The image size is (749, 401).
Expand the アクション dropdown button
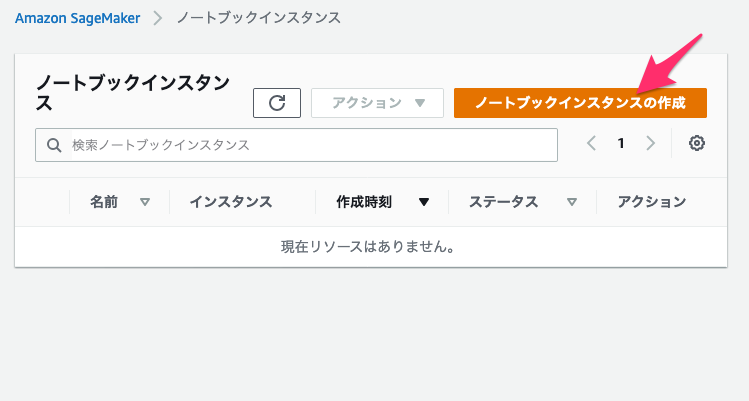tap(377, 103)
